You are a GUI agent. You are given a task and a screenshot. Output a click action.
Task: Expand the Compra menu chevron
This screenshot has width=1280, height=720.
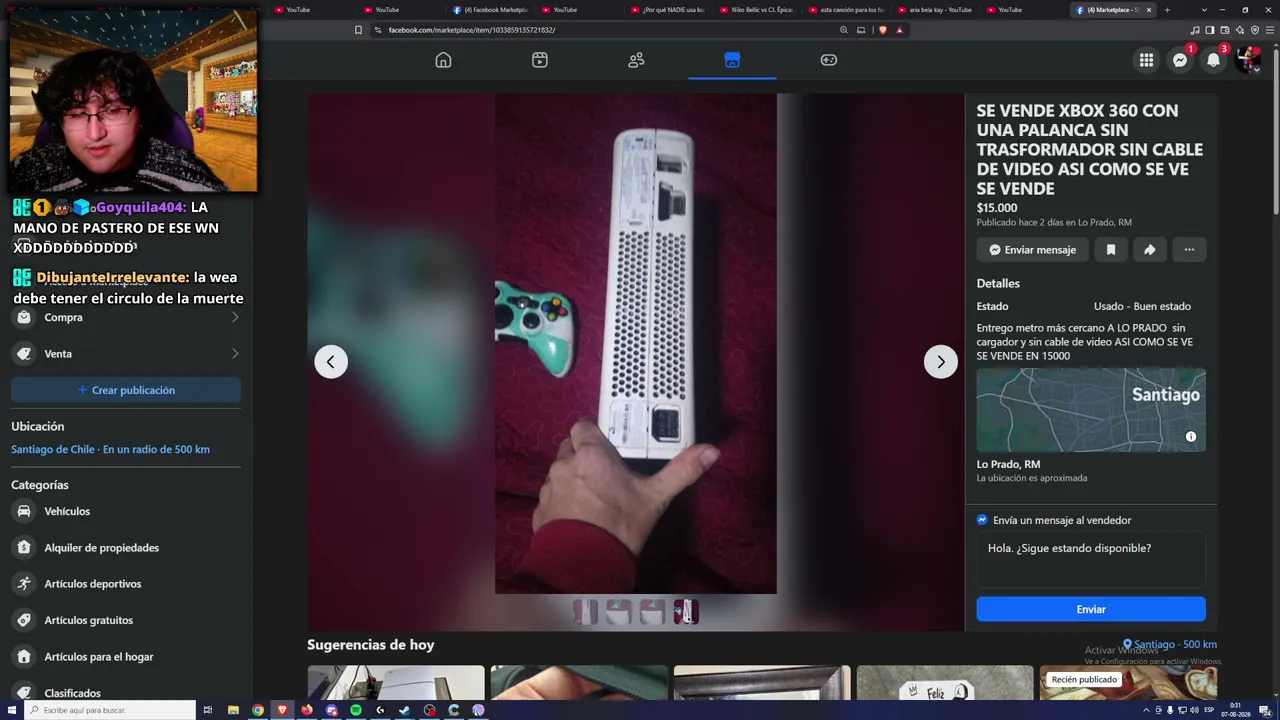tap(235, 318)
